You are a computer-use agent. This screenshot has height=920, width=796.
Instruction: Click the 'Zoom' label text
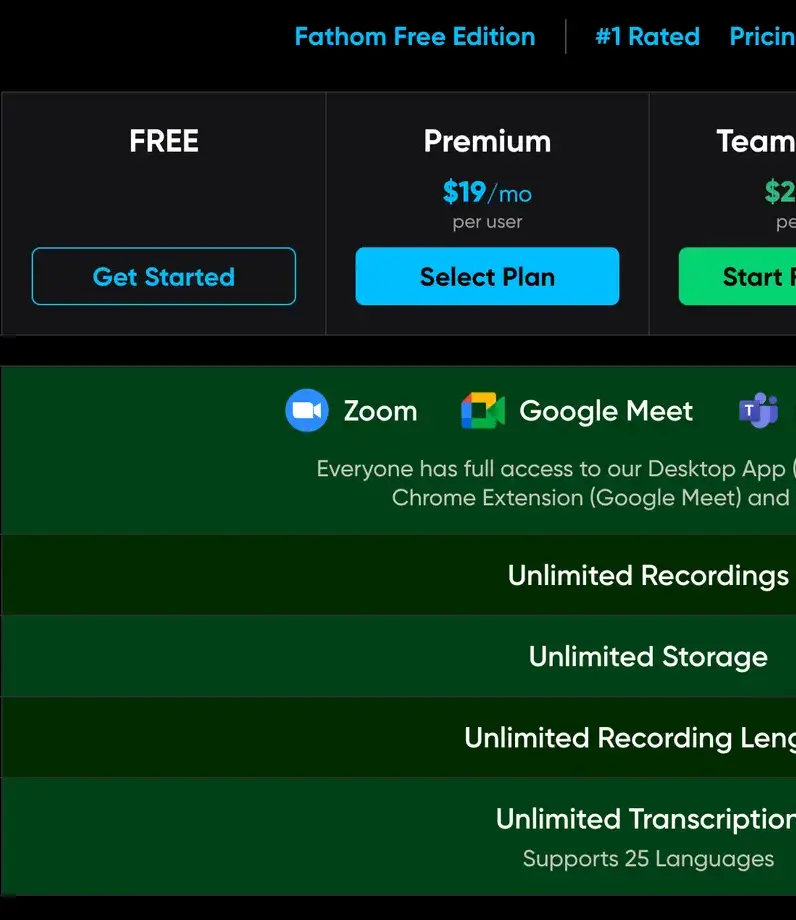(x=380, y=411)
